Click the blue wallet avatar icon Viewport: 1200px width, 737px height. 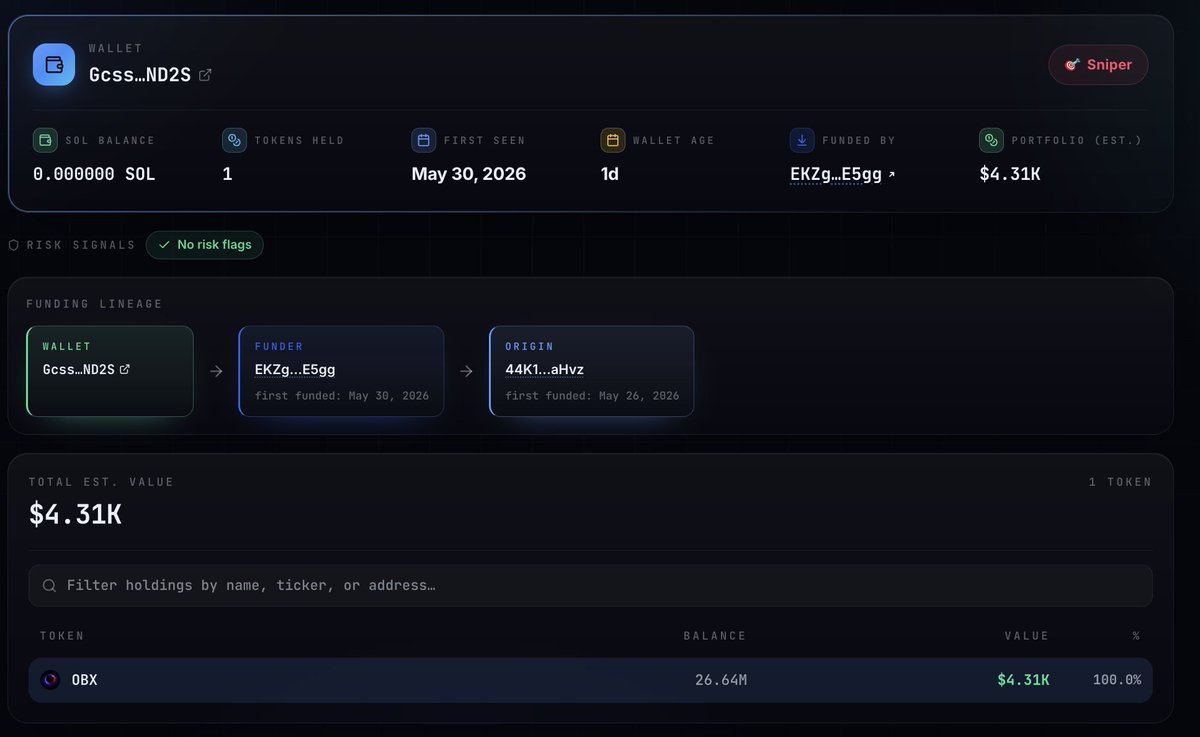54,64
